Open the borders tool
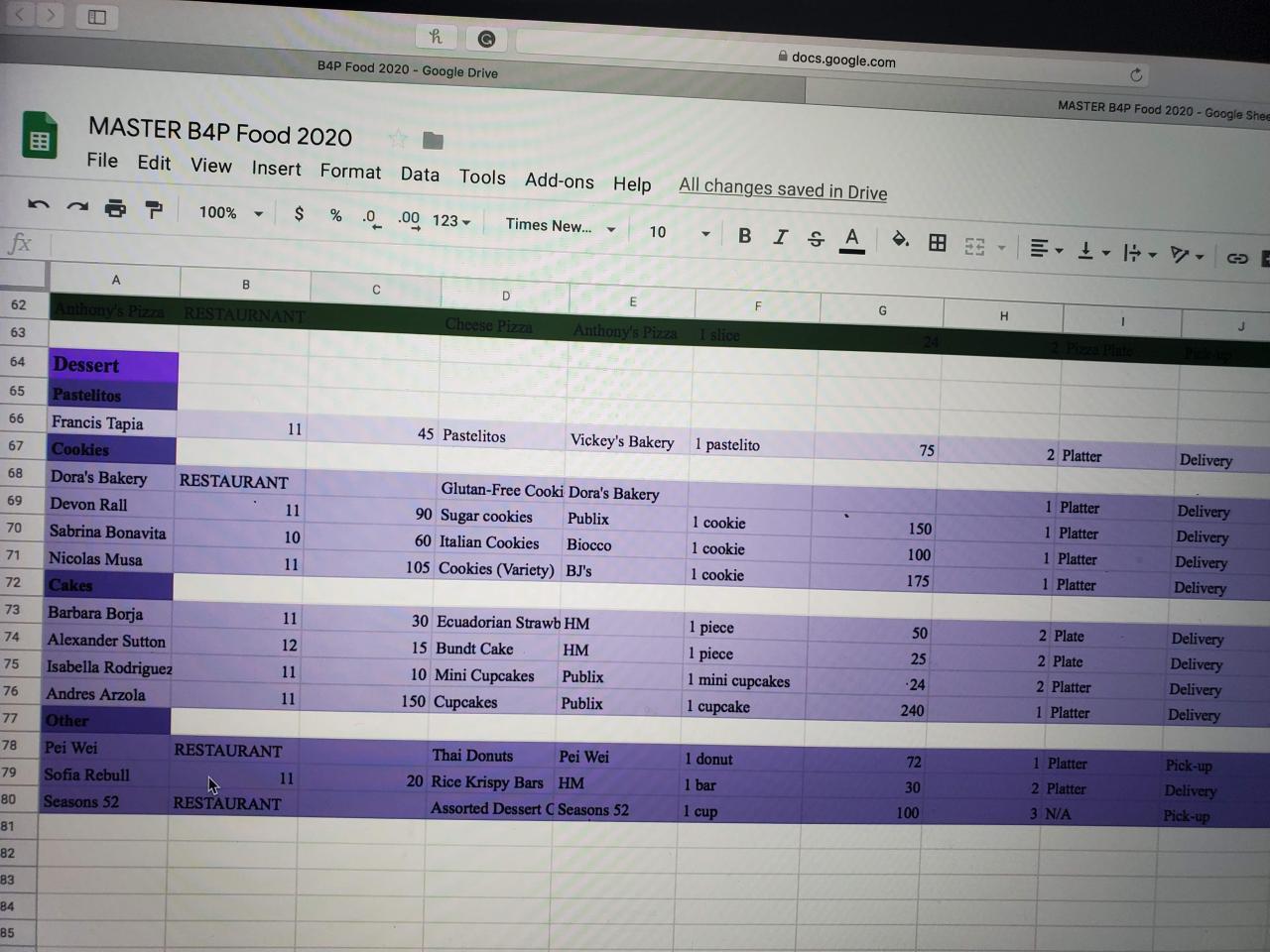 937,243
